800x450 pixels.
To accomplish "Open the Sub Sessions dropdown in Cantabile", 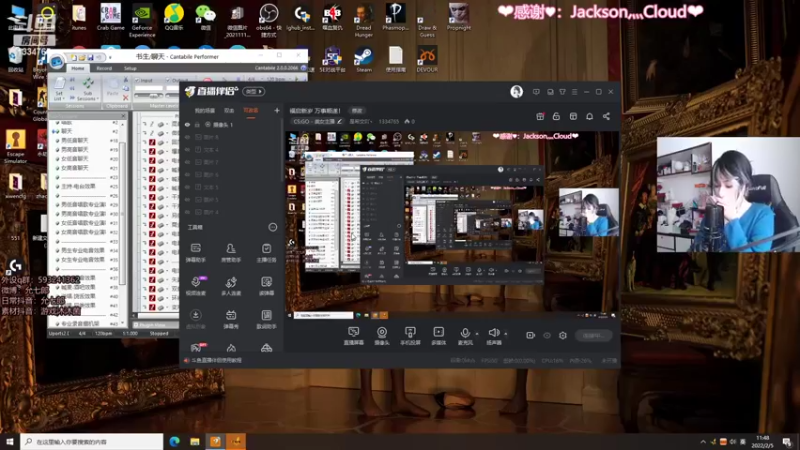I will (88, 89).
